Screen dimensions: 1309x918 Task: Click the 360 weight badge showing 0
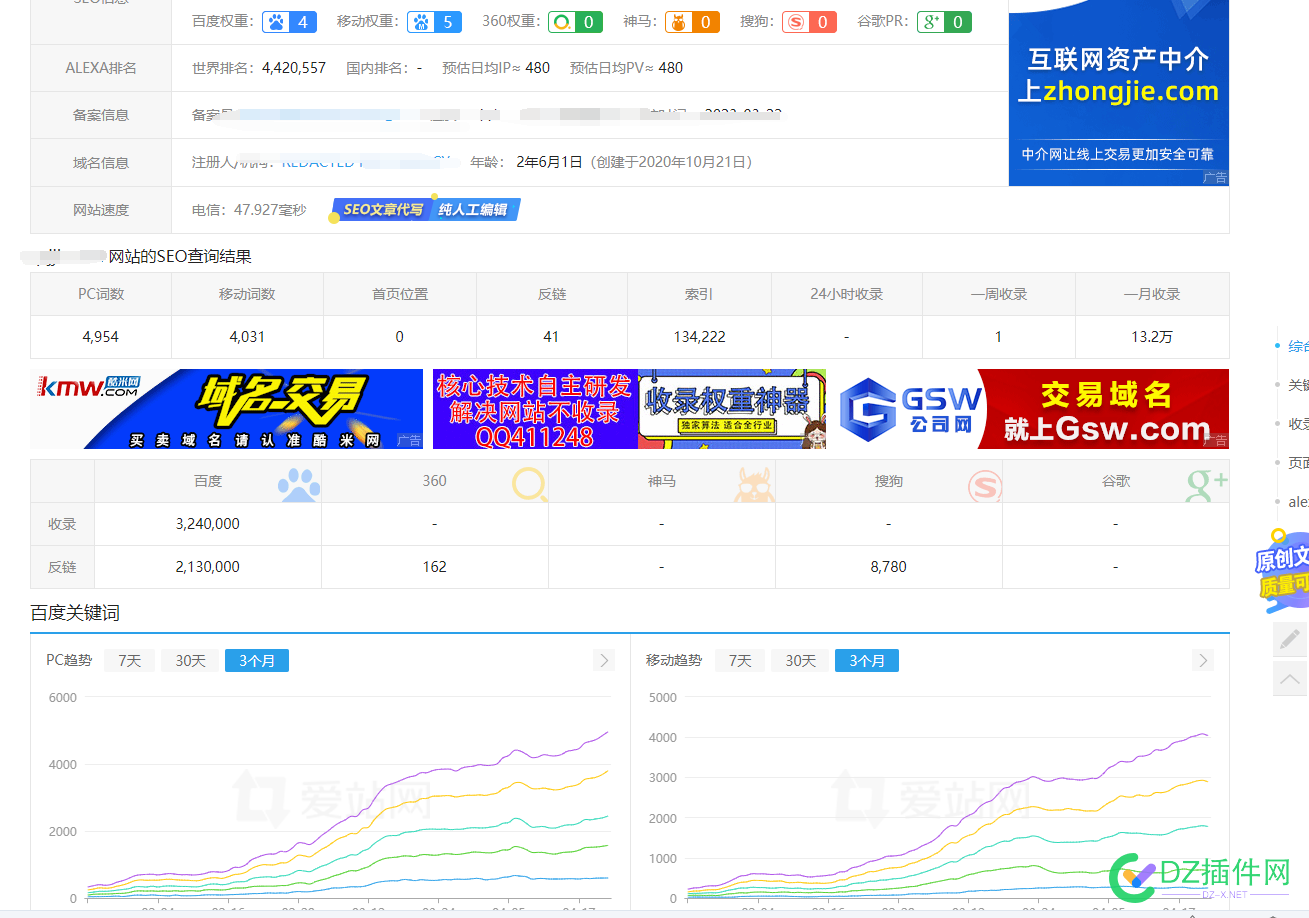point(575,21)
